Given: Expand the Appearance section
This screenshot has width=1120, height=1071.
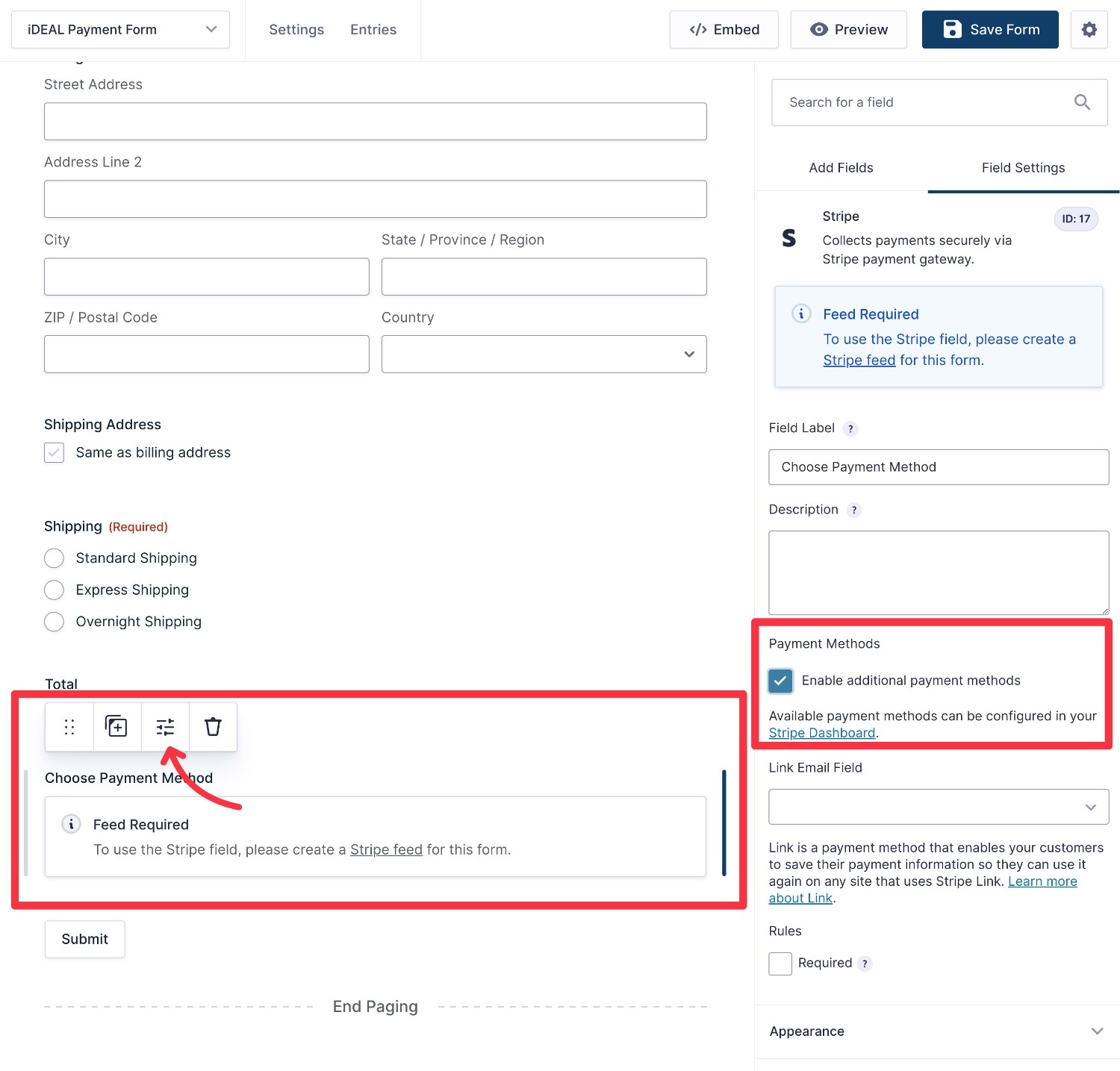Looking at the screenshot, I should point(937,1031).
